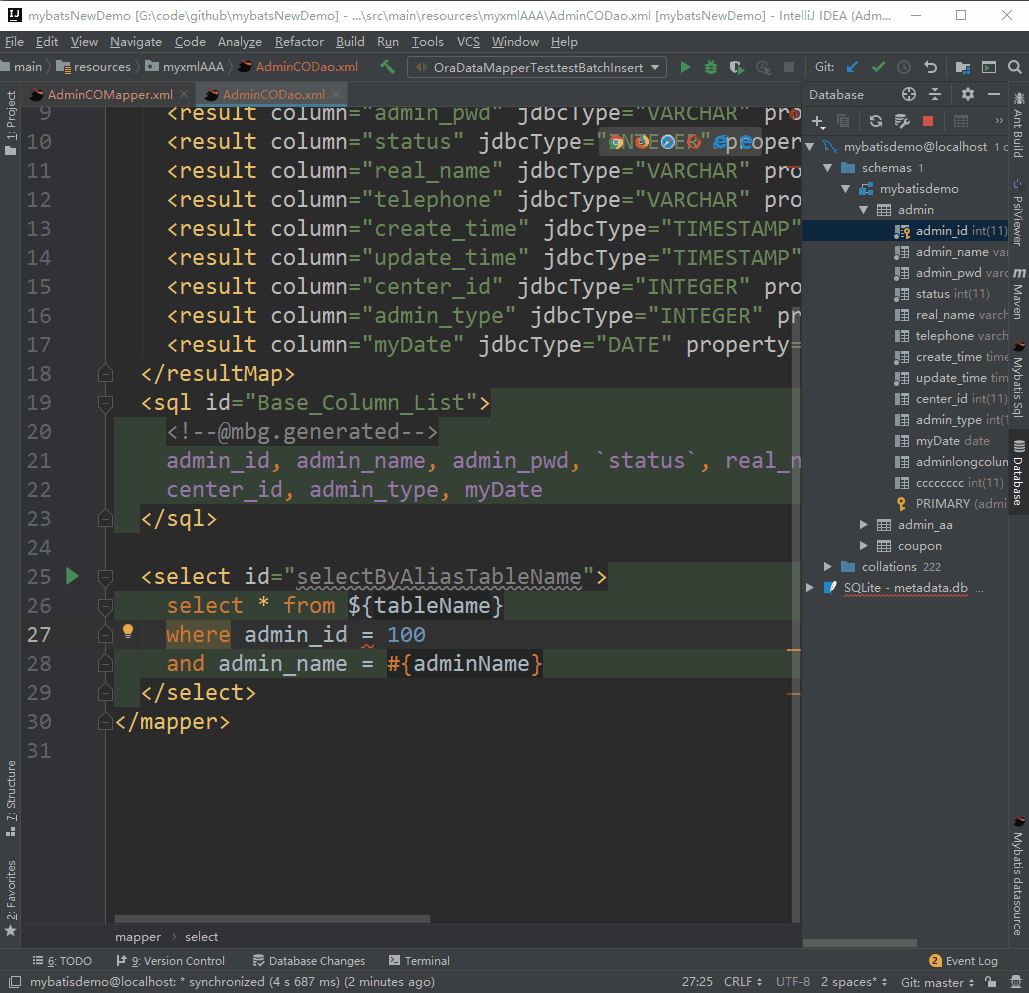Click the run gutter icon beside line 25
1029x993 pixels.
pos(72,576)
